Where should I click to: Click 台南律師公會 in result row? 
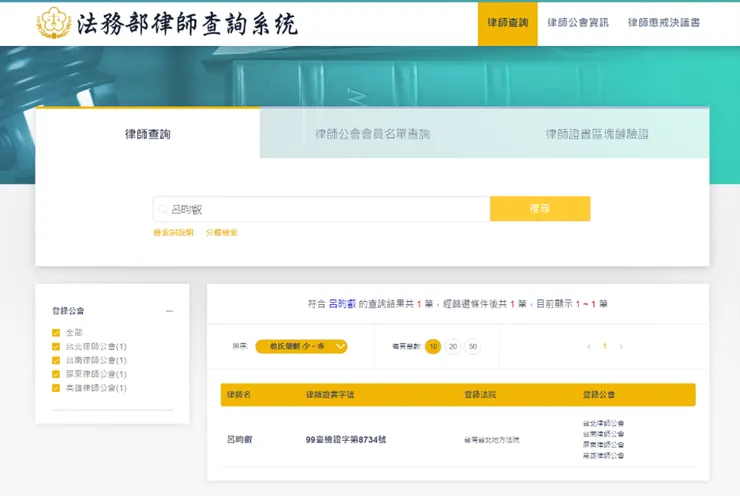(x=603, y=434)
